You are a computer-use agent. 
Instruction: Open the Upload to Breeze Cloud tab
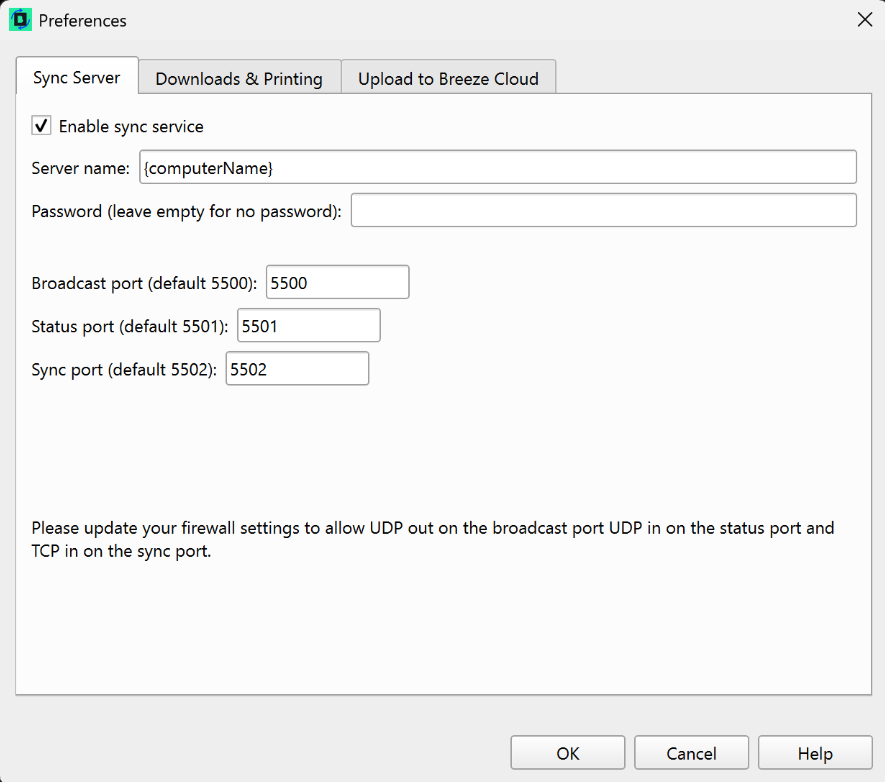448,78
